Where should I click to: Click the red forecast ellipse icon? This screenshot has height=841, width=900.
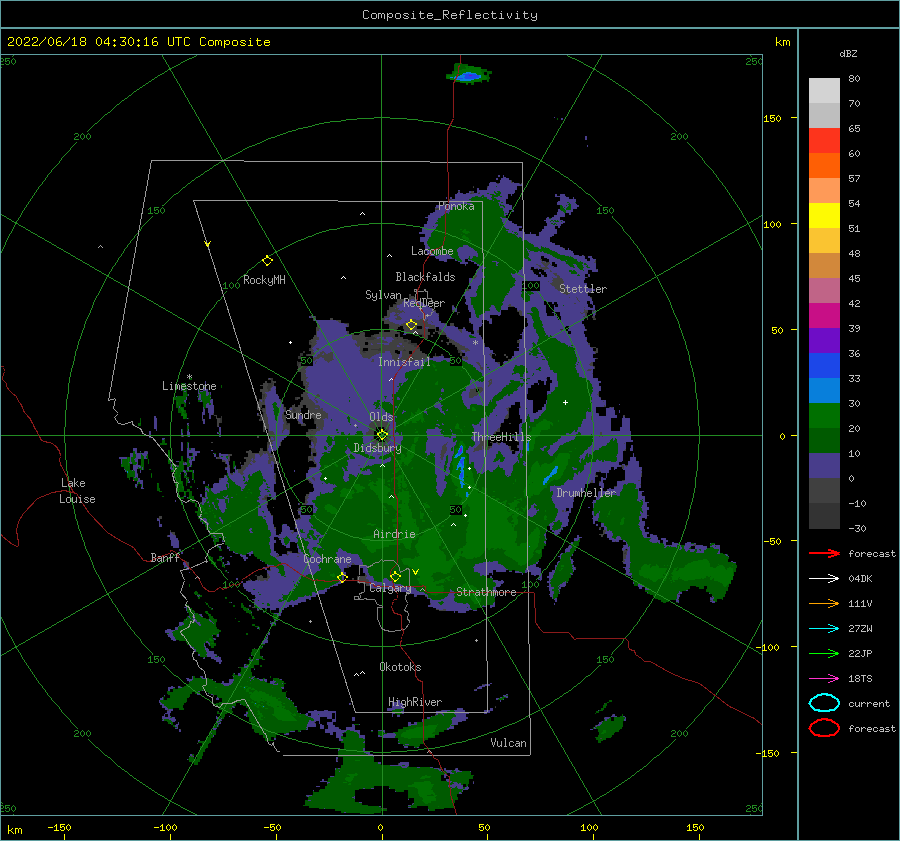(x=824, y=728)
